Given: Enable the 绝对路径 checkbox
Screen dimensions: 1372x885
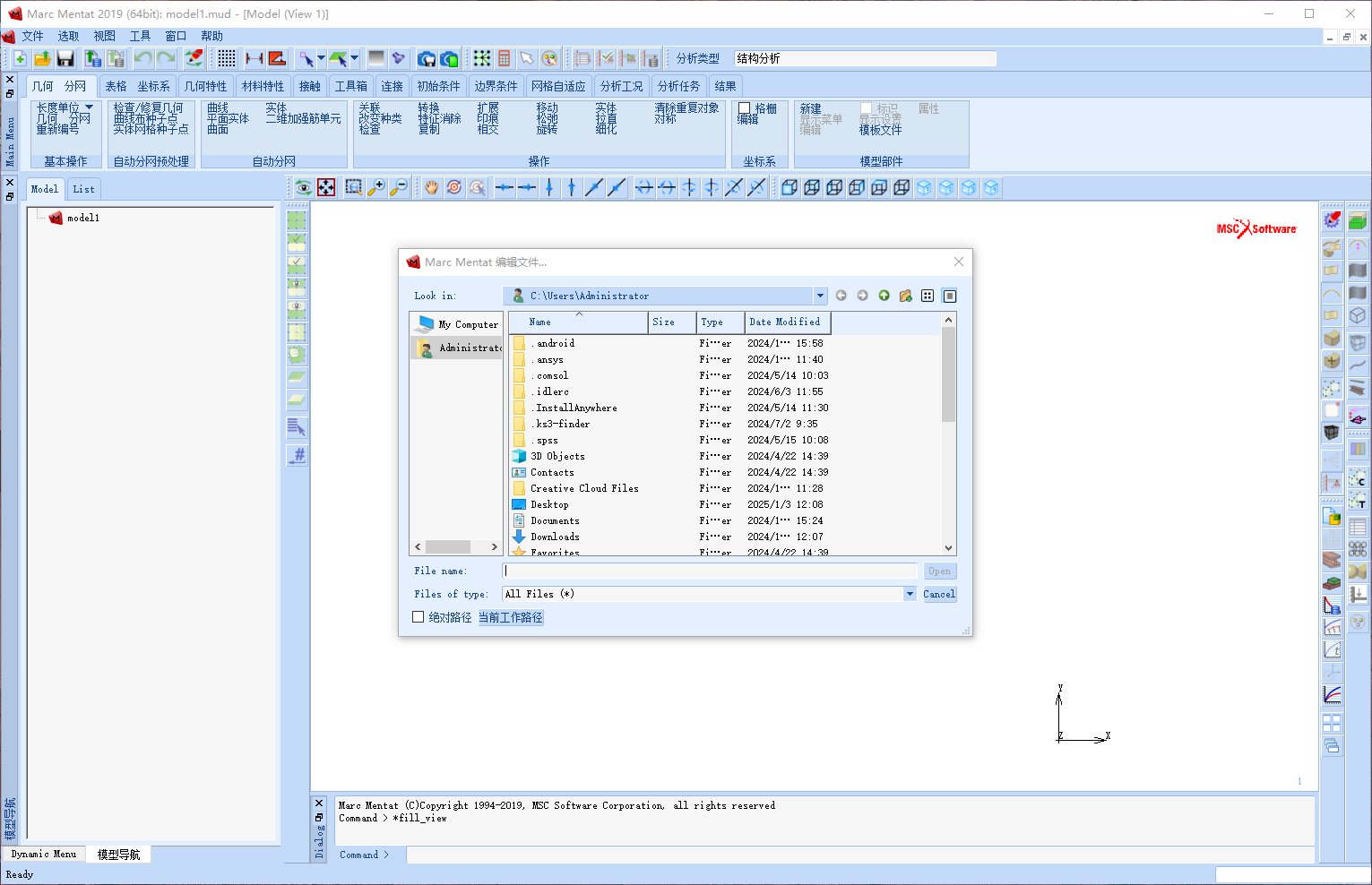Looking at the screenshot, I should [418, 617].
